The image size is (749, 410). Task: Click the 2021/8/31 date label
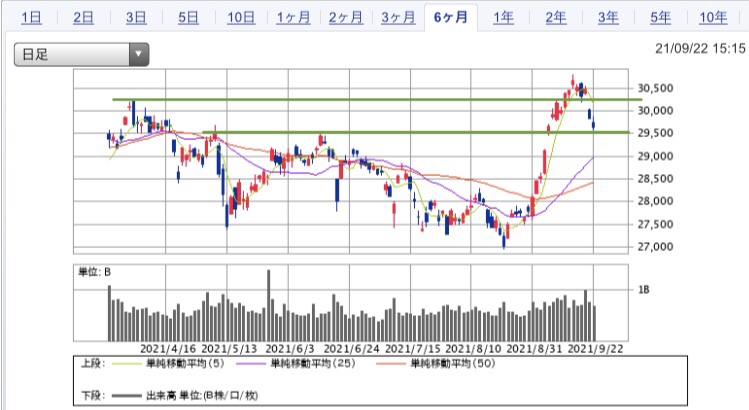pos(534,348)
